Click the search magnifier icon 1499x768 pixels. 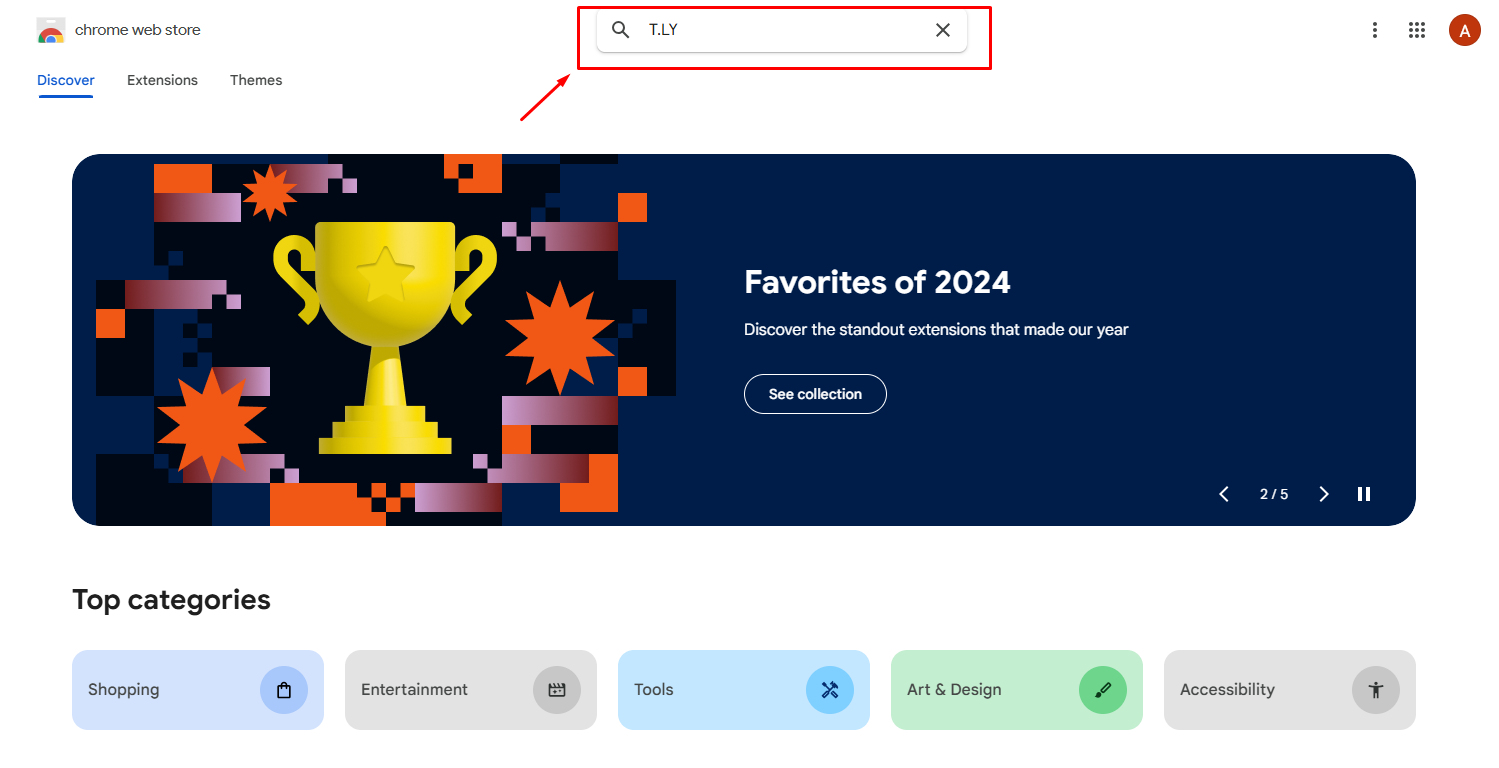(x=621, y=30)
